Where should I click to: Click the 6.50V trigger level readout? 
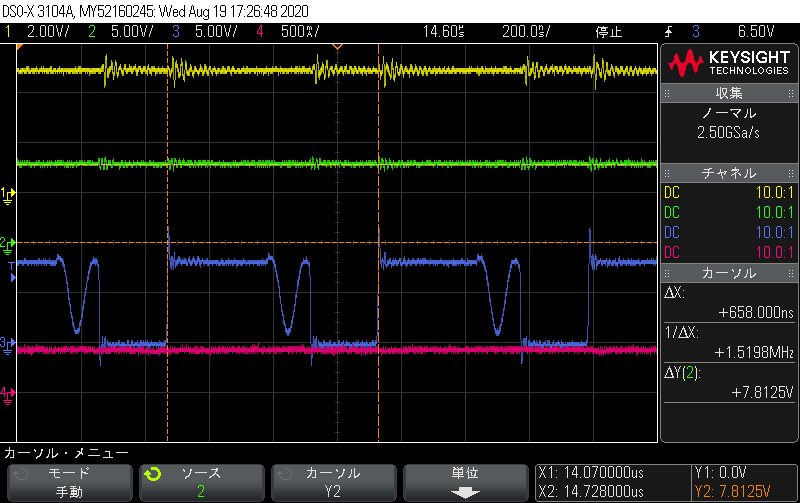point(756,32)
